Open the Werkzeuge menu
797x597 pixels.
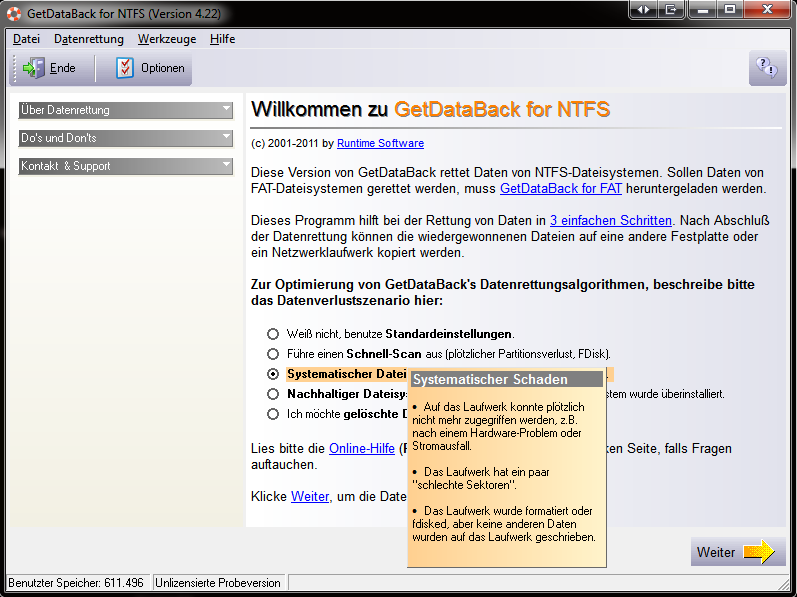point(167,39)
